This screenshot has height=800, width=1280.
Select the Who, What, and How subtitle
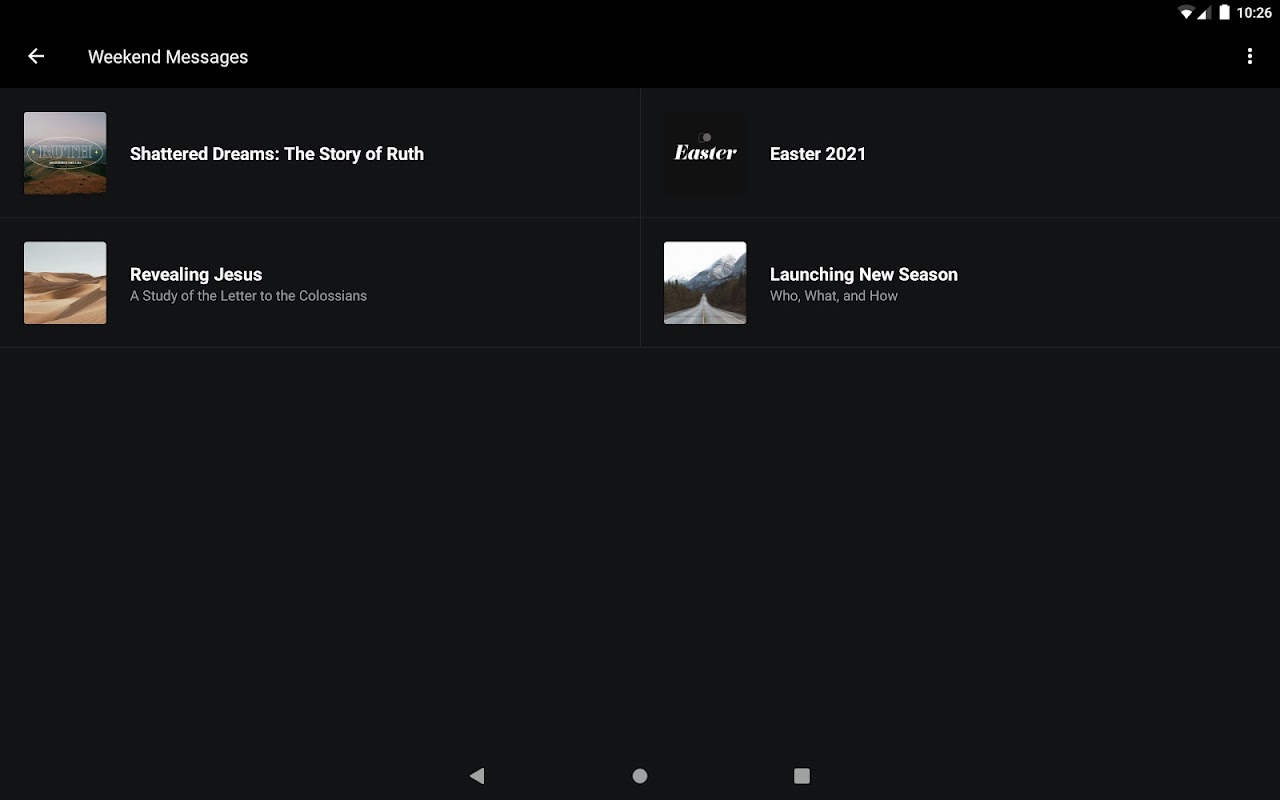(834, 296)
